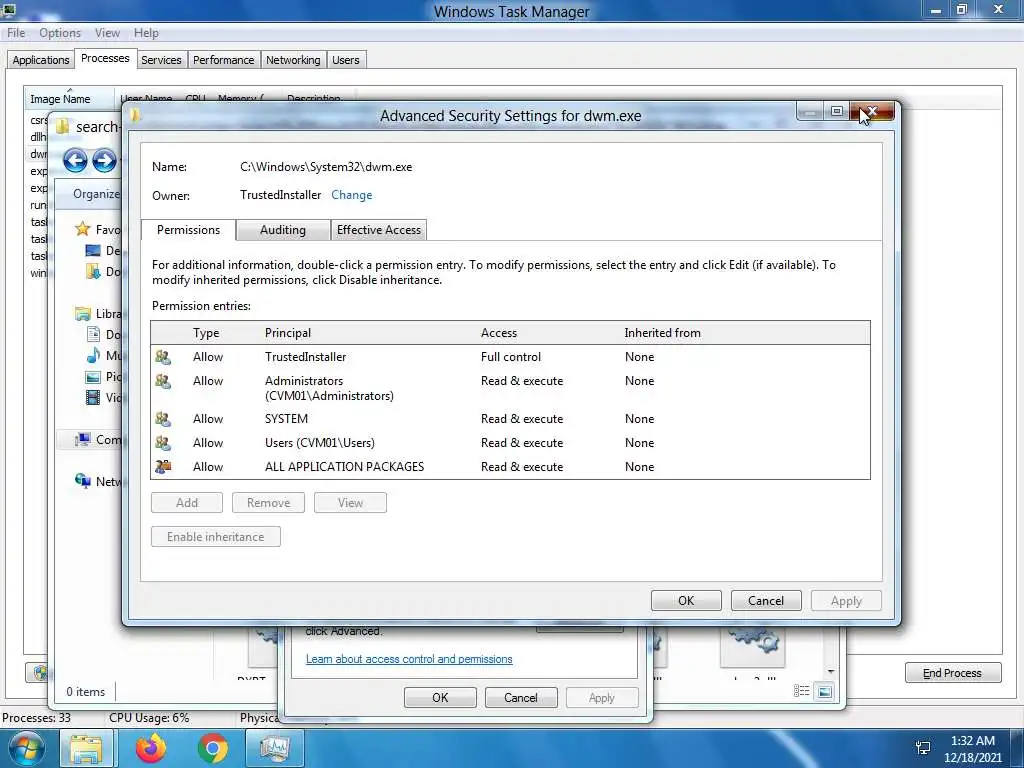This screenshot has width=1024, height=768.
Task: Open File Explorer from the taskbar
Action: [x=86, y=748]
